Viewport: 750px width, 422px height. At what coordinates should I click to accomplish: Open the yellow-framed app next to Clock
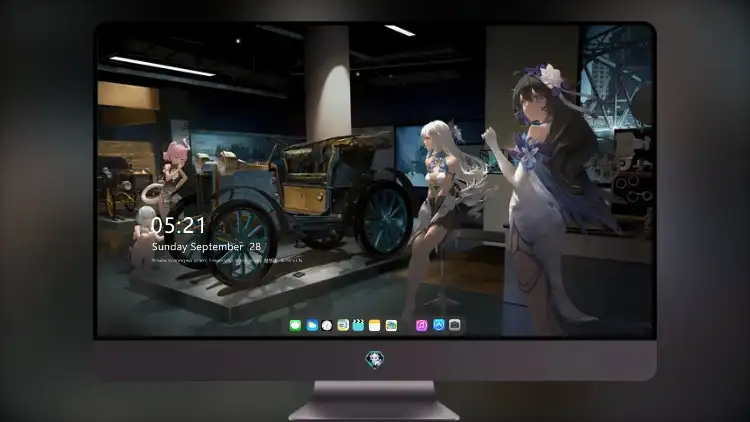tap(343, 325)
